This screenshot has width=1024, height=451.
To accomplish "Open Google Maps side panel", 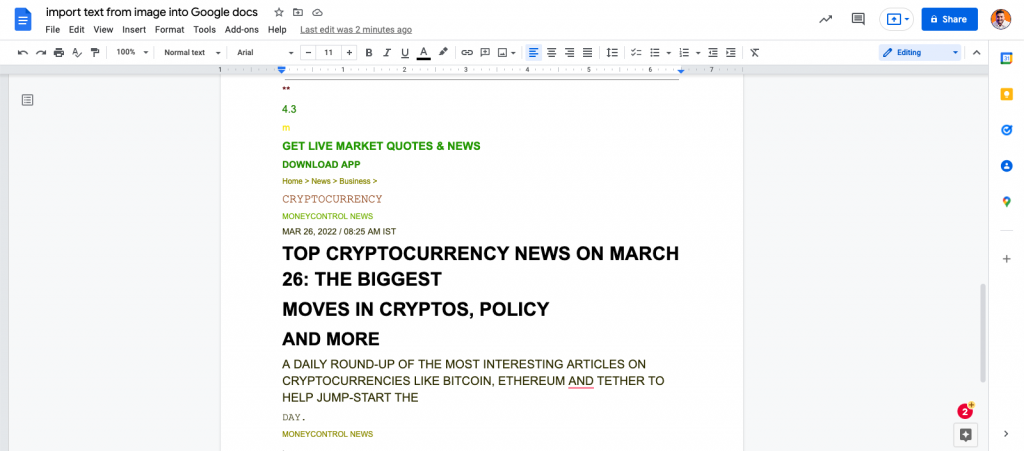I will pos(1006,202).
